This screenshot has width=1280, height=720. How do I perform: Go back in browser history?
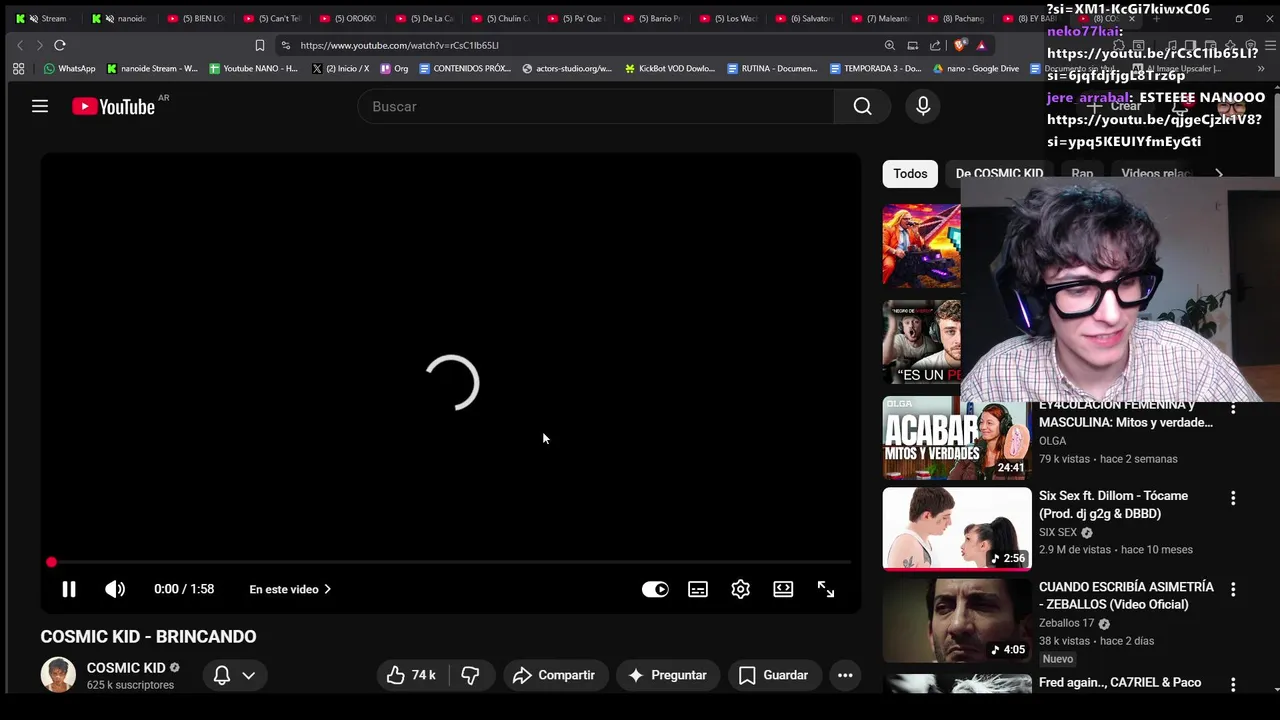20,45
